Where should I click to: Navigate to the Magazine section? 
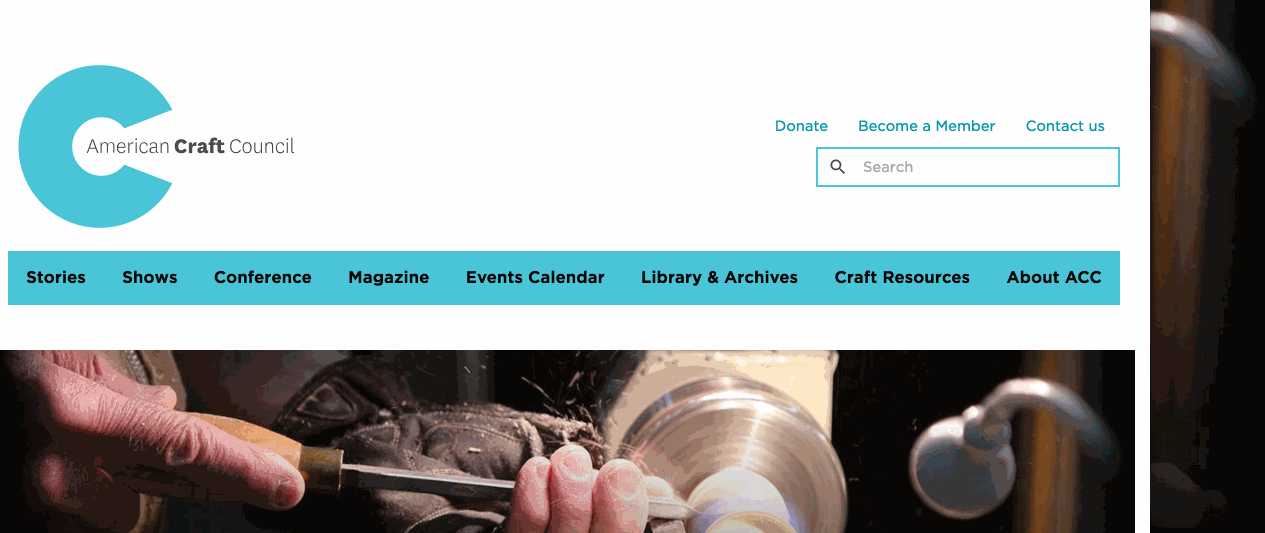pyautogui.click(x=389, y=277)
